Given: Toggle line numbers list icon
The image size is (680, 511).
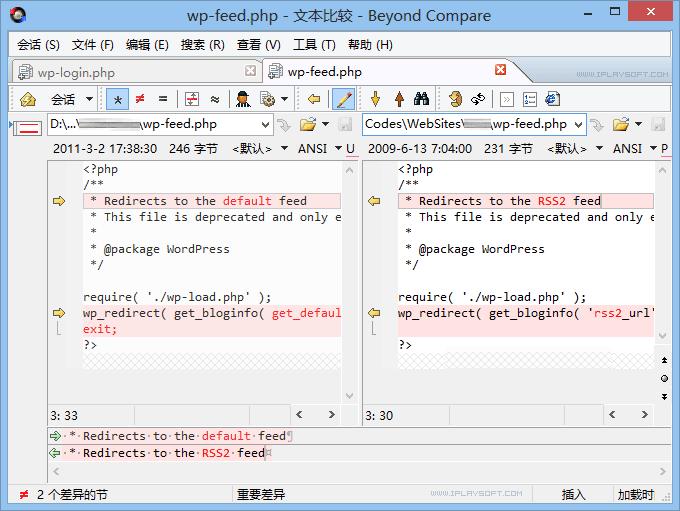Looking at the screenshot, I should [530, 99].
